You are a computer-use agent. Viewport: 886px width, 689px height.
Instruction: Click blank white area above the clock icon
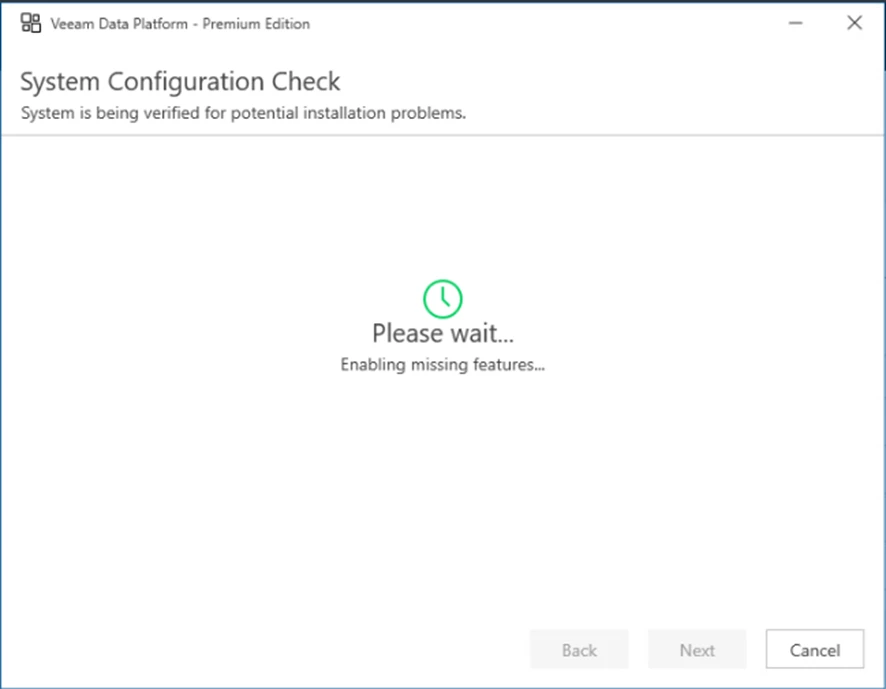point(443,210)
